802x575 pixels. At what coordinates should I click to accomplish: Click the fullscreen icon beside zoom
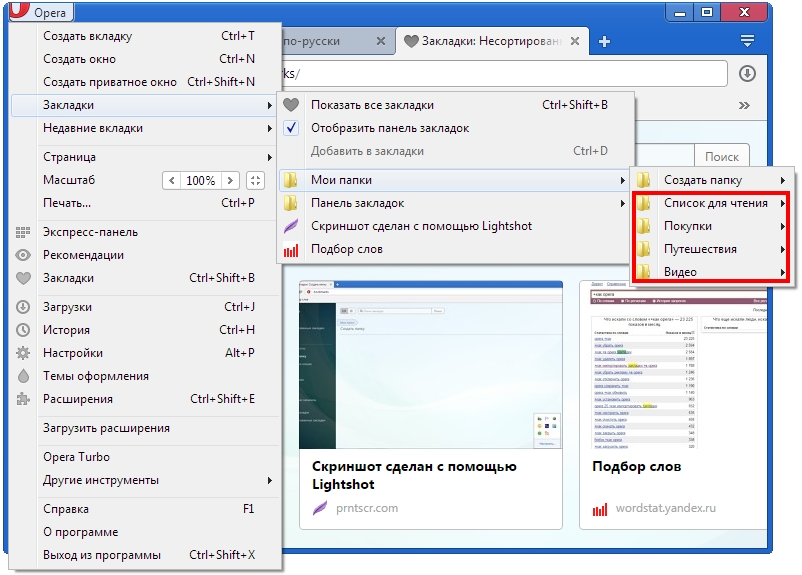pyautogui.click(x=255, y=181)
